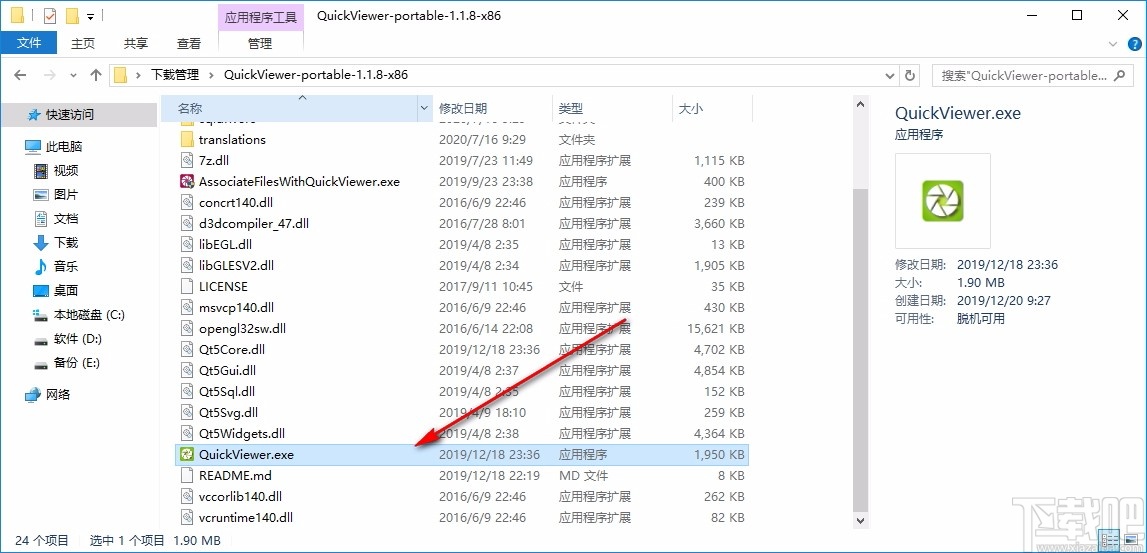This screenshot has width=1147, height=553.
Task: Open the Quick Access Toolbar customize dropdown
Action: (90, 15)
